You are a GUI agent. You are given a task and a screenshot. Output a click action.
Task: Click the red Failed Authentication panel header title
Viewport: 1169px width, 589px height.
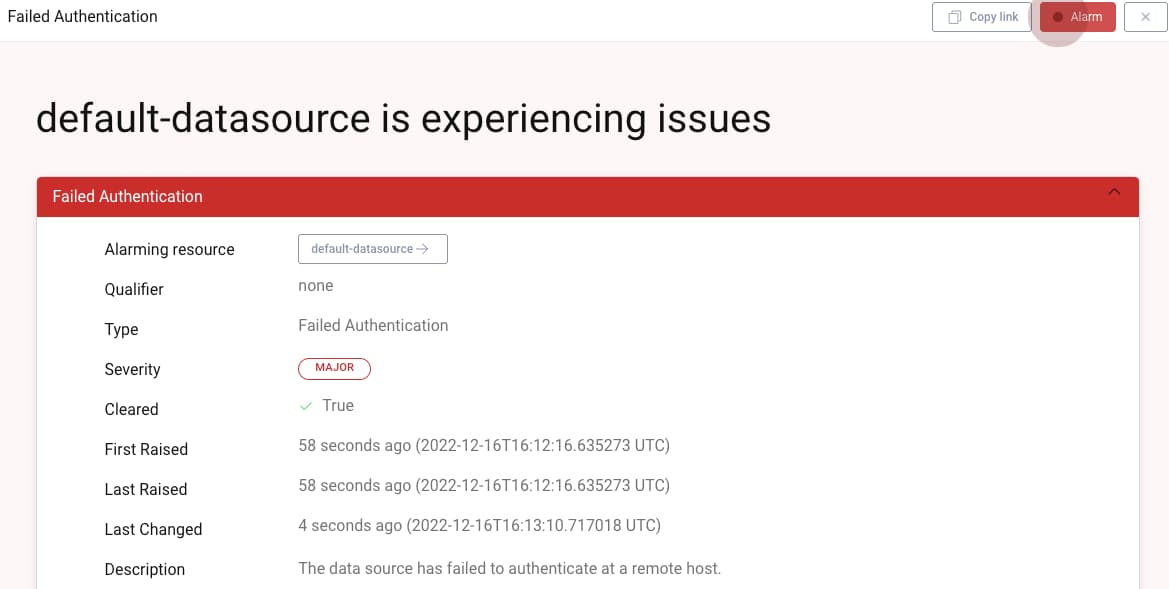(127, 196)
